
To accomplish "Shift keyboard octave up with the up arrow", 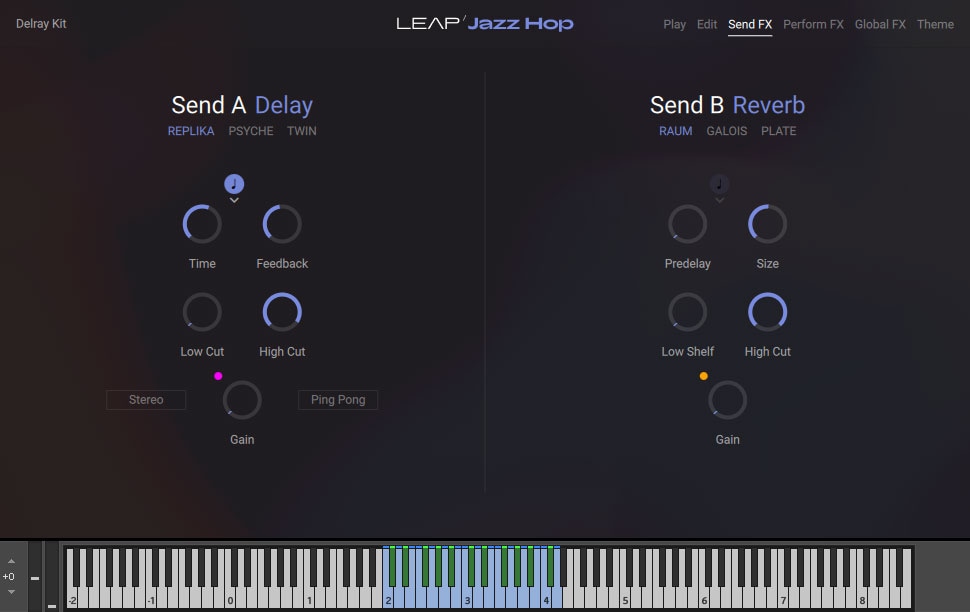I will [x=11, y=562].
